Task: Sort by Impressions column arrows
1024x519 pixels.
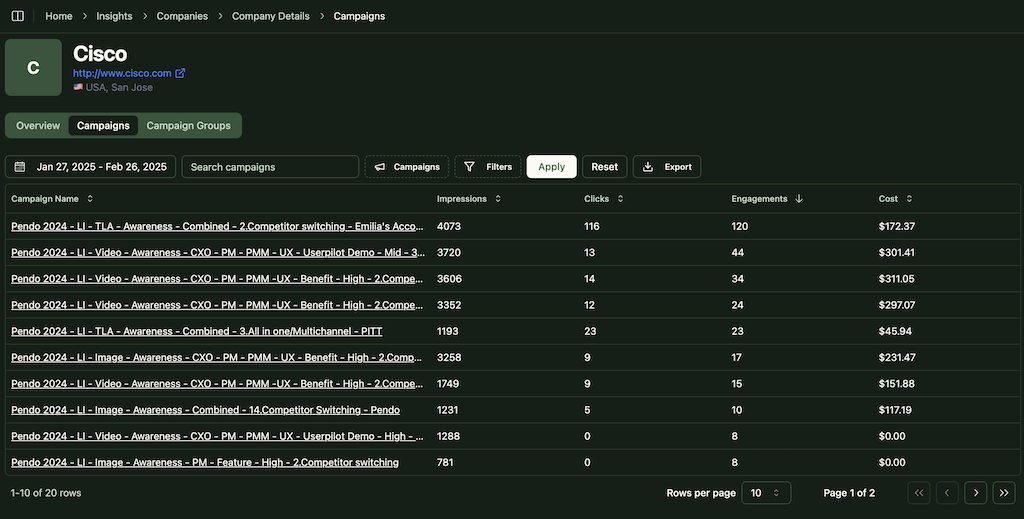Action: [x=498, y=198]
